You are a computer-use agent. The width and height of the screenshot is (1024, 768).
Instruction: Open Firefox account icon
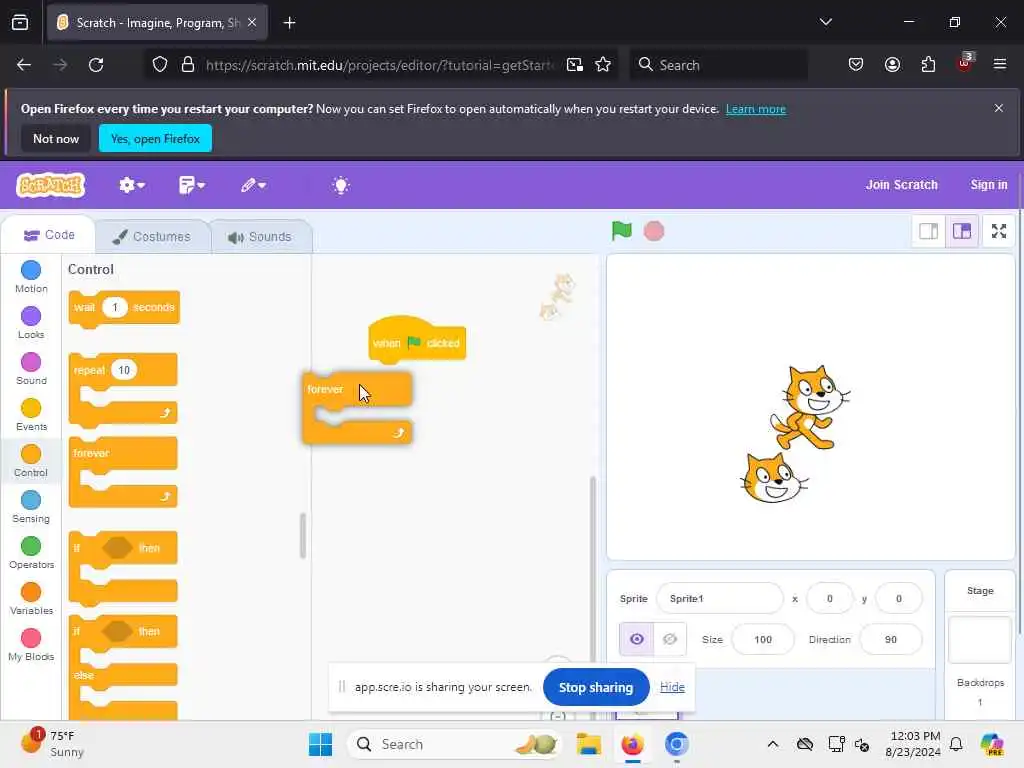click(x=892, y=65)
